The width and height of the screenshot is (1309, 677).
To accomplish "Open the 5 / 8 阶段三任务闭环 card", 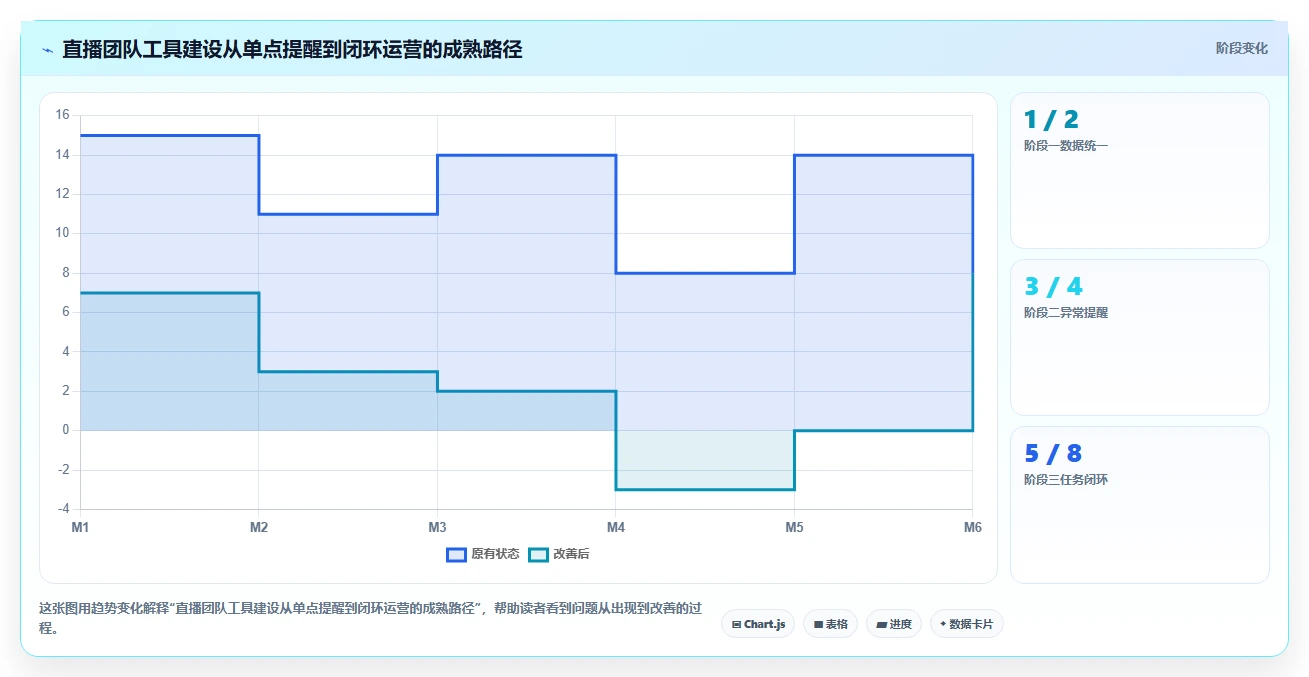I will (1140, 504).
